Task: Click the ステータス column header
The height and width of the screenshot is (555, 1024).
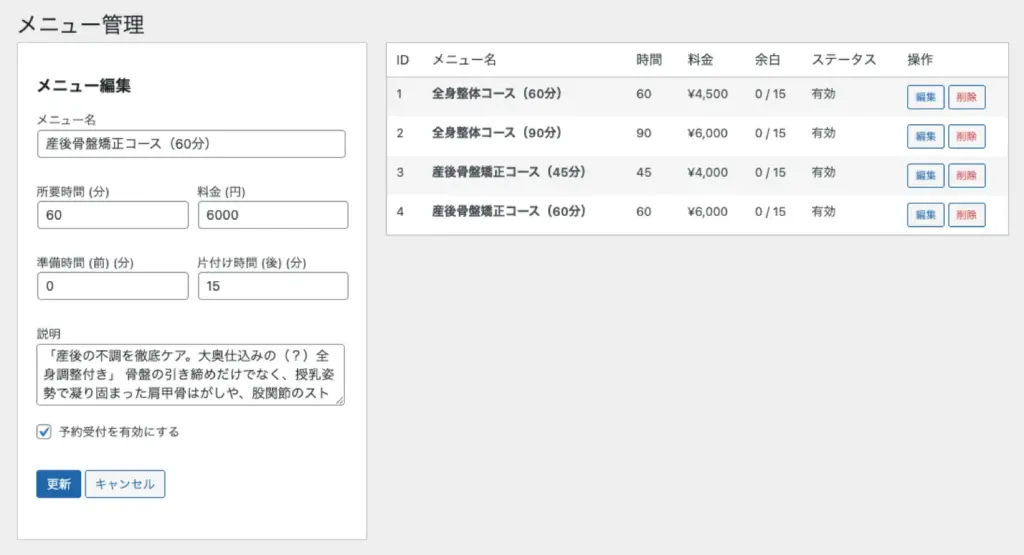Action: (x=843, y=60)
